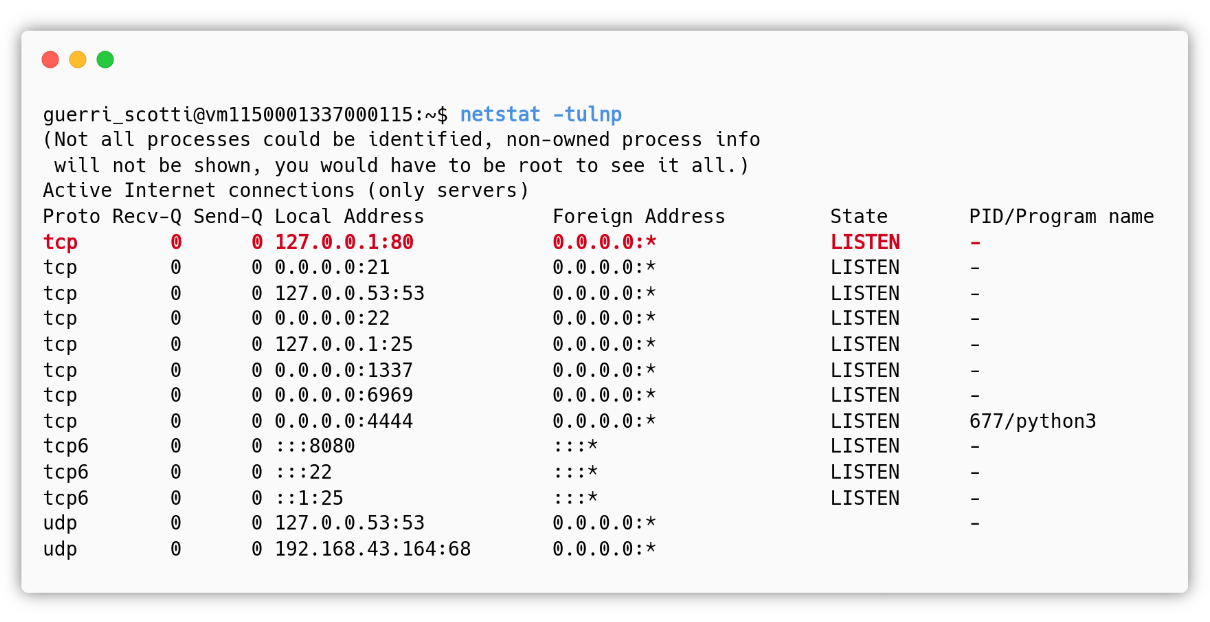Click the red close window dot
This screenshot has width=1210, height=622.
(50, 60)
